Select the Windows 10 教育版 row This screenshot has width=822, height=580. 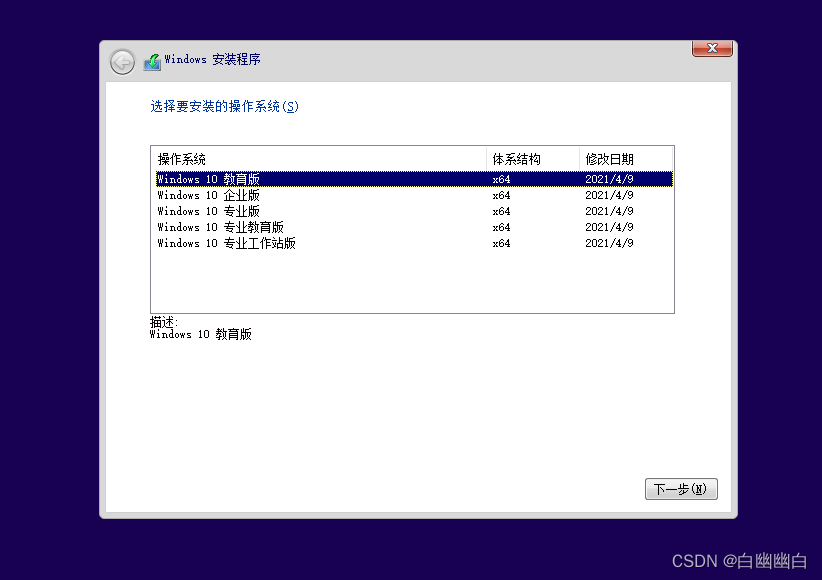tap(414, 179)
